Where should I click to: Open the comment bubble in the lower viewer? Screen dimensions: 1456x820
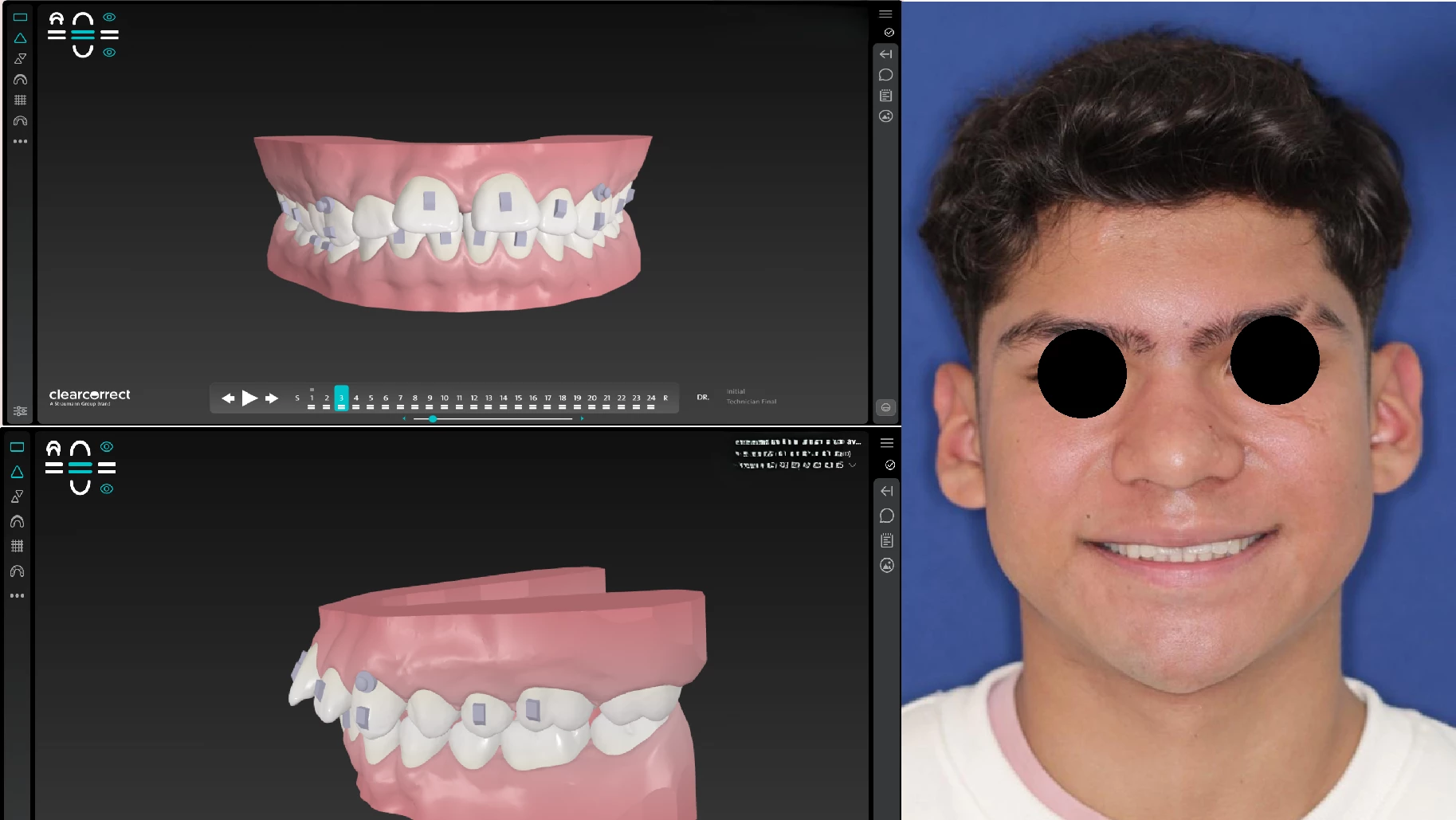coord(886,516)
